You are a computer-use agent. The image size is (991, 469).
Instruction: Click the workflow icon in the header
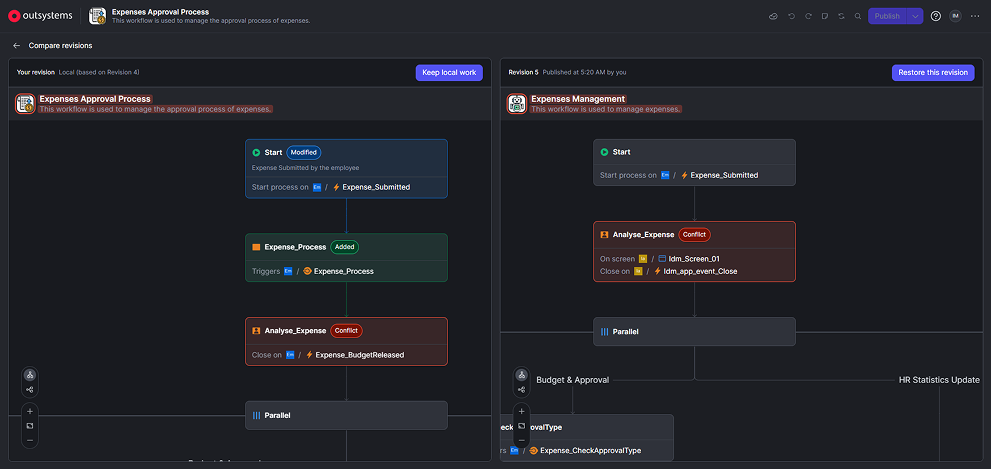(x=97, y=16)
